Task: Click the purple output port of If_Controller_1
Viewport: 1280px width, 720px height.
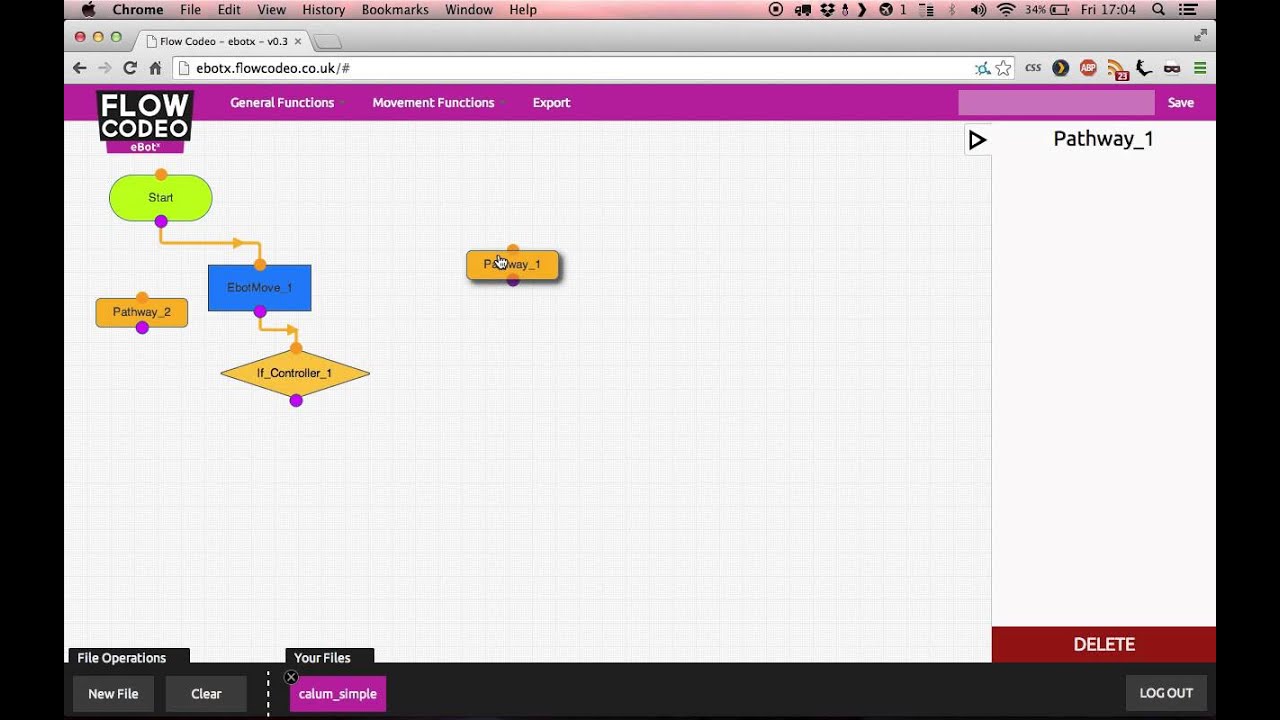Action: tap(296, 401)
